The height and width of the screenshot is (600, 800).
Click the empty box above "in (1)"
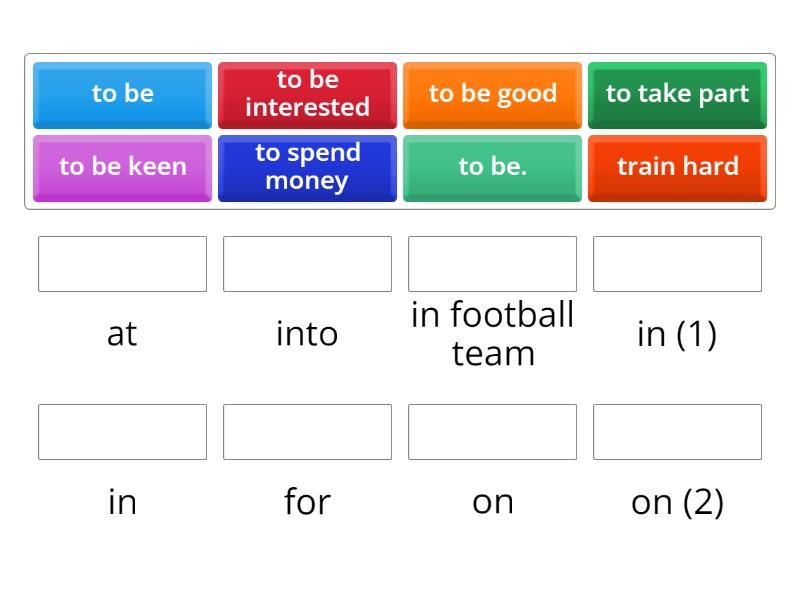click(677, 264)
